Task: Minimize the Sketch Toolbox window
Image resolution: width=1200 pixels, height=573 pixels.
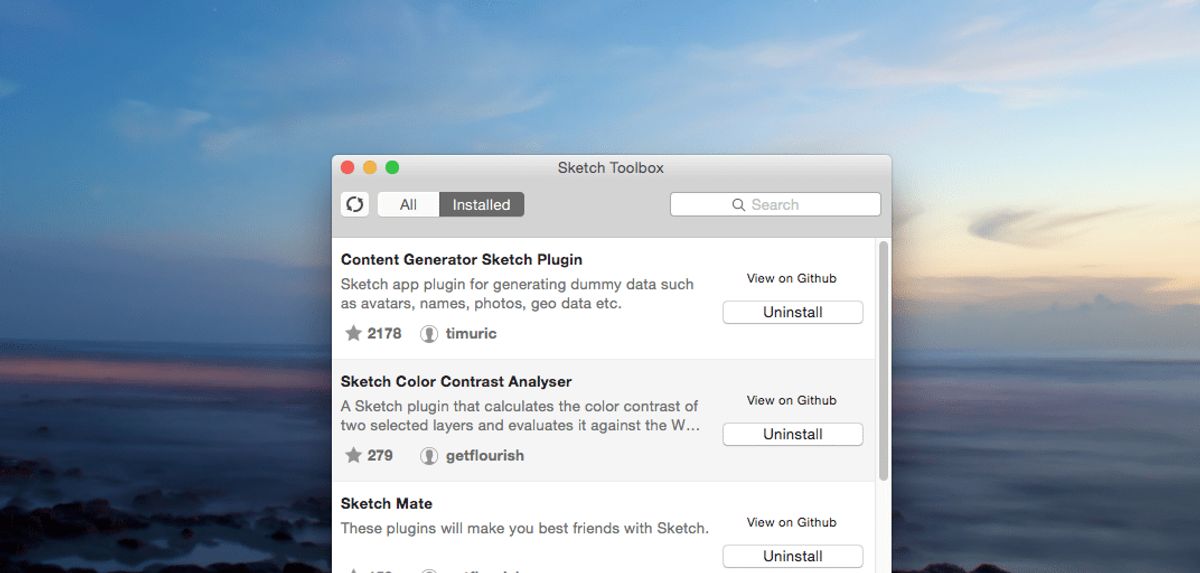Action: tap(370, 168)
